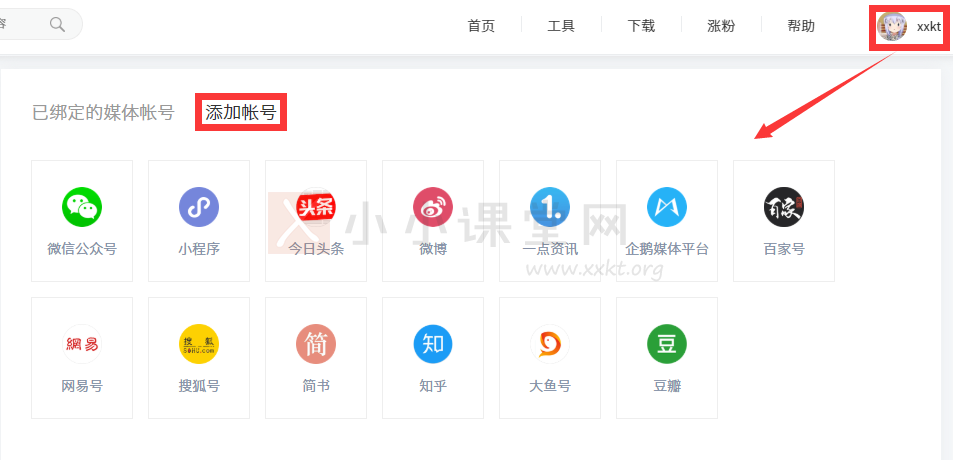This screenshot has width=953, height=460.
Task: Click the 大鱼号 label text
Action: (550, 386)
